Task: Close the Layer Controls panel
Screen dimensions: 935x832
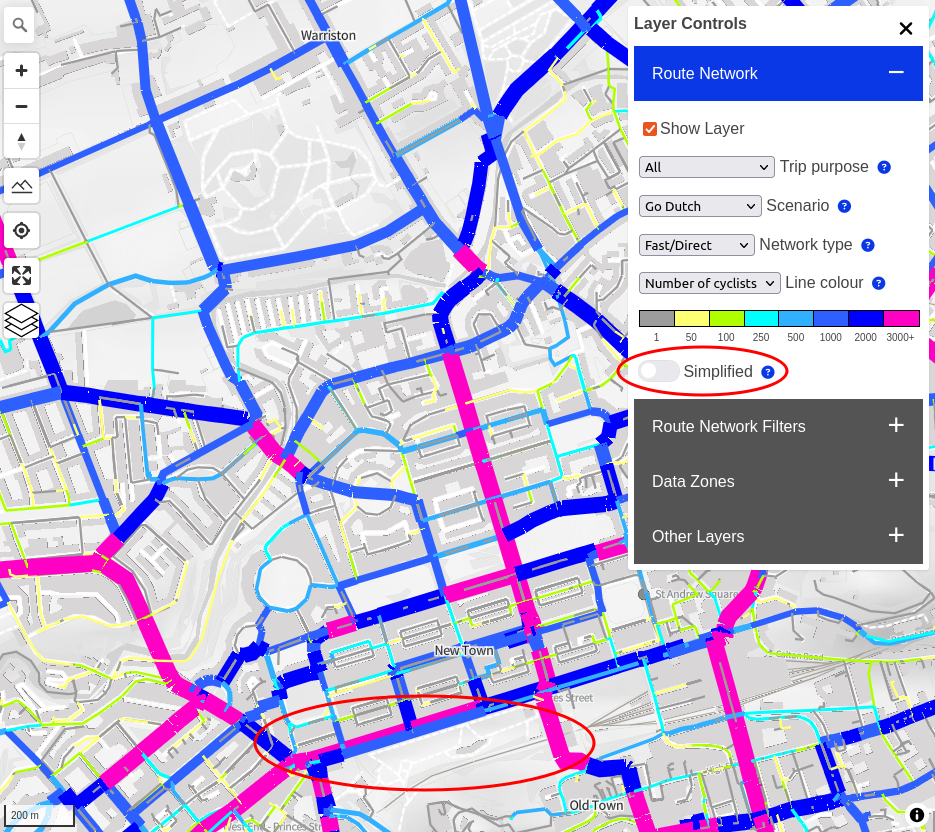Action: (906, 28)
